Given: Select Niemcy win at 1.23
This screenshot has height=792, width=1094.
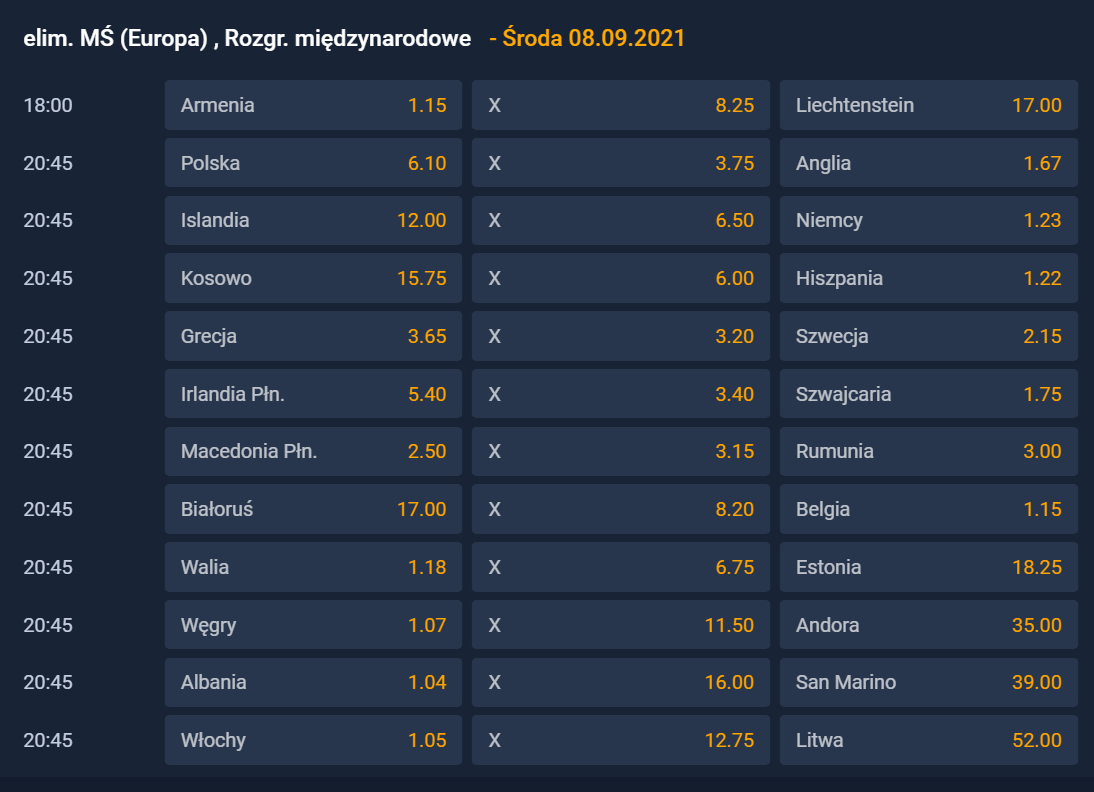Looking at the screenshot, I should (x=929, y=221).
